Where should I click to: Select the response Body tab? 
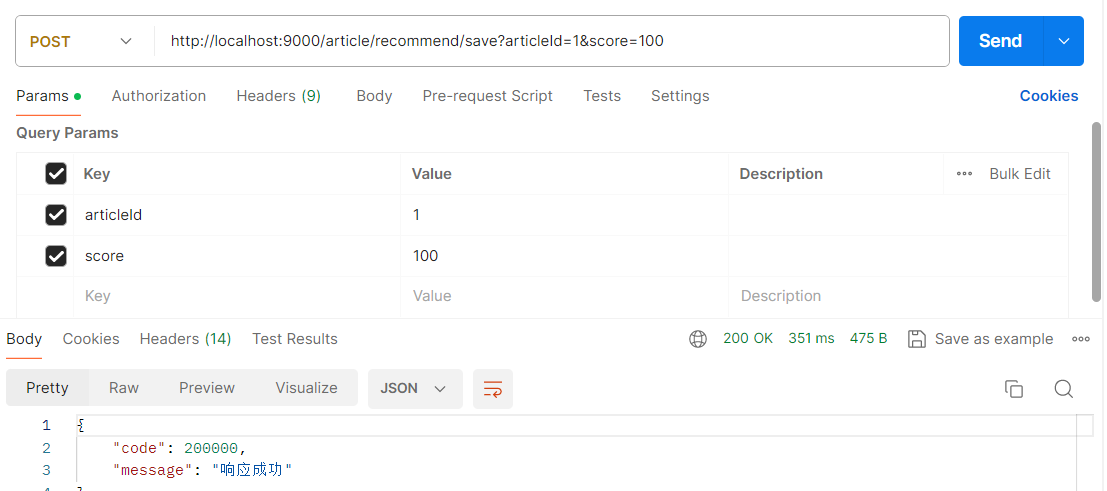24,339
